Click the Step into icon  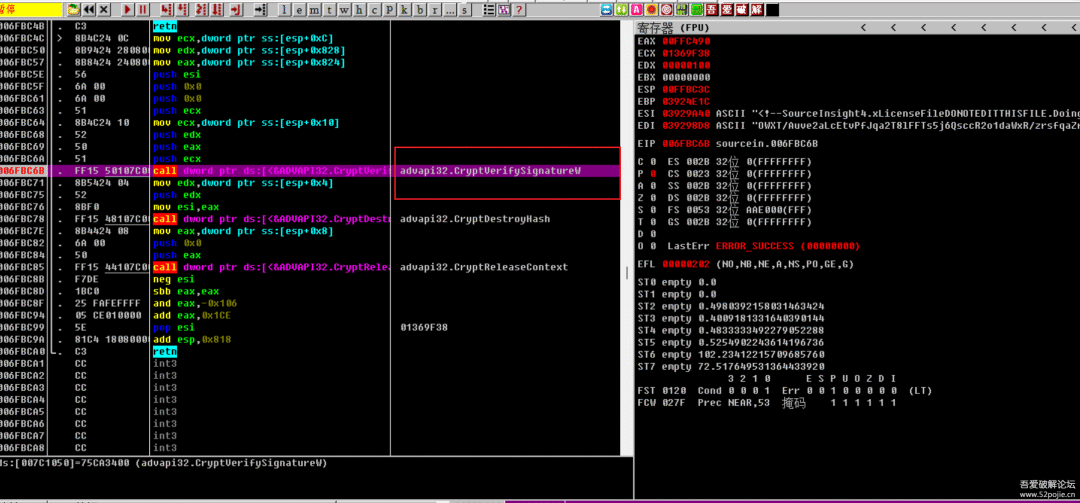164,9
